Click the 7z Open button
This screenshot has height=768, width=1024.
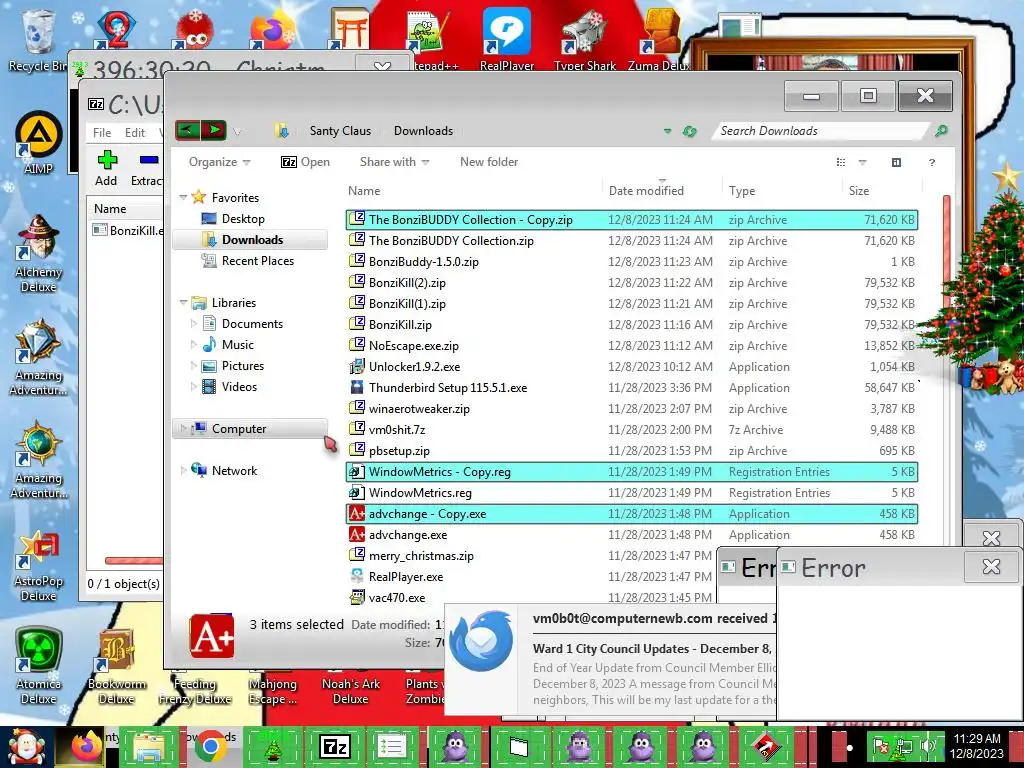(x=305, y=162)
